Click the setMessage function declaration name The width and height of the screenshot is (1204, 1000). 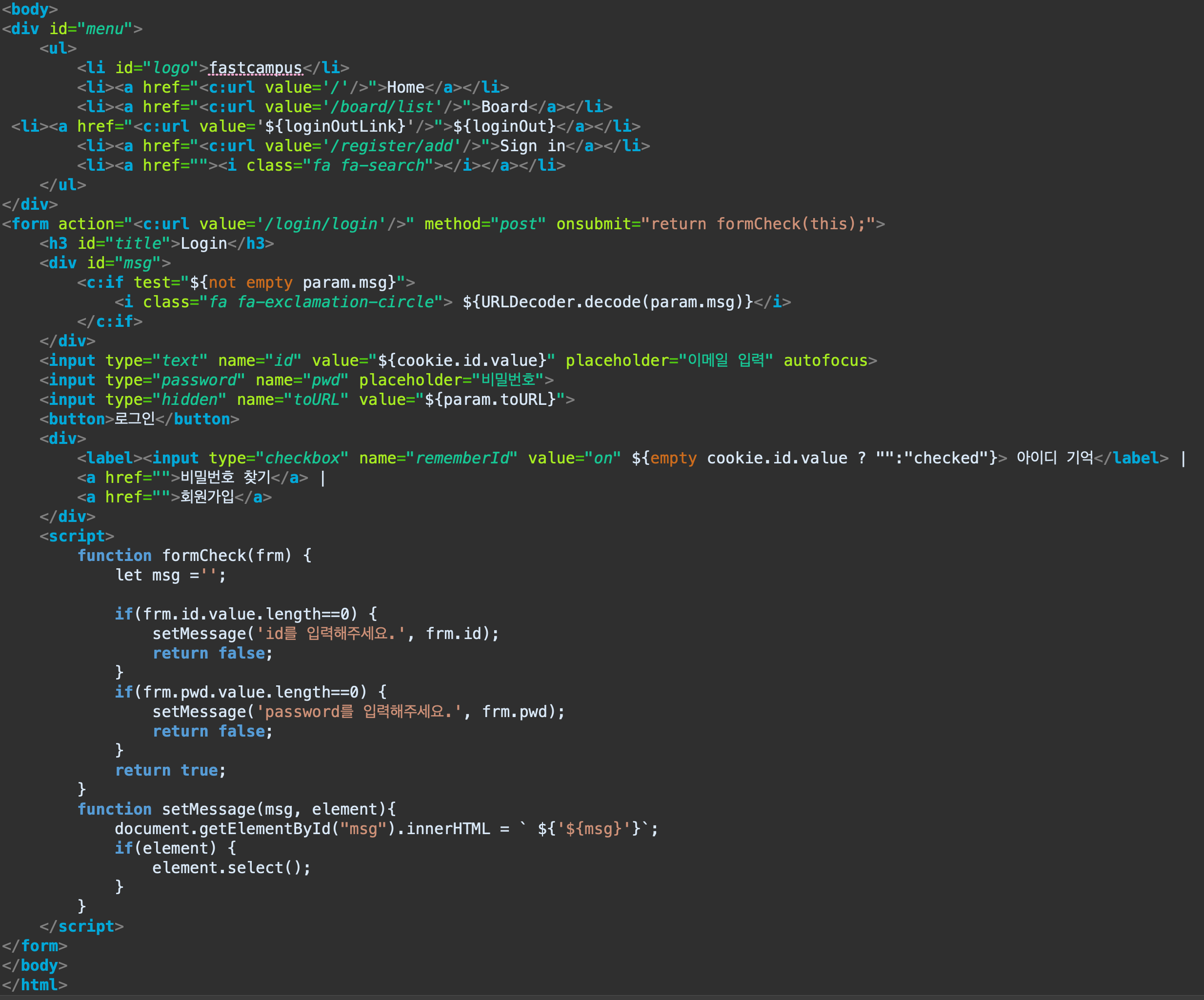click(208, 809)
